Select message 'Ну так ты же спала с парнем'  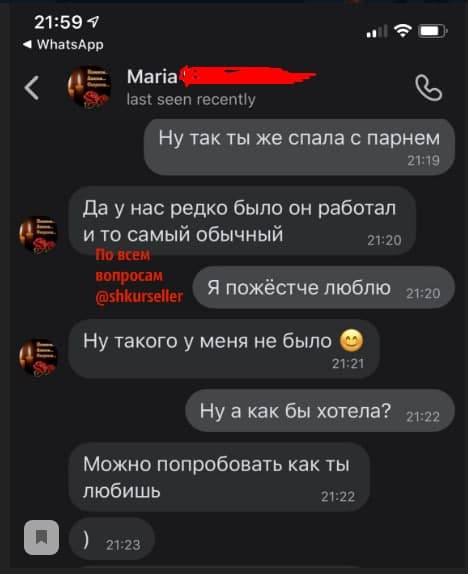pos(299,147)
